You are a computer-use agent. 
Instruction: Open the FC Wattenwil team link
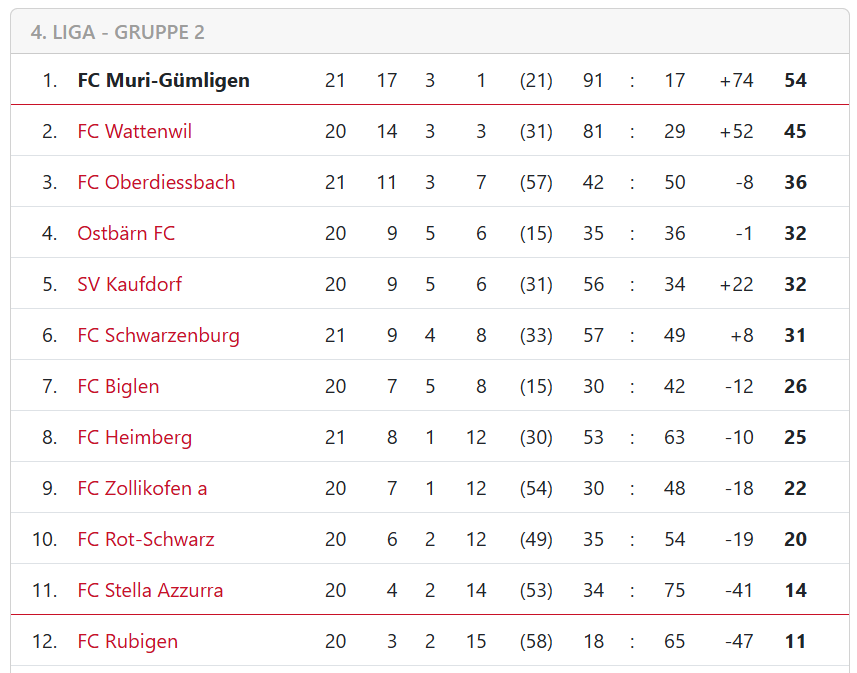tap(134, 131)
